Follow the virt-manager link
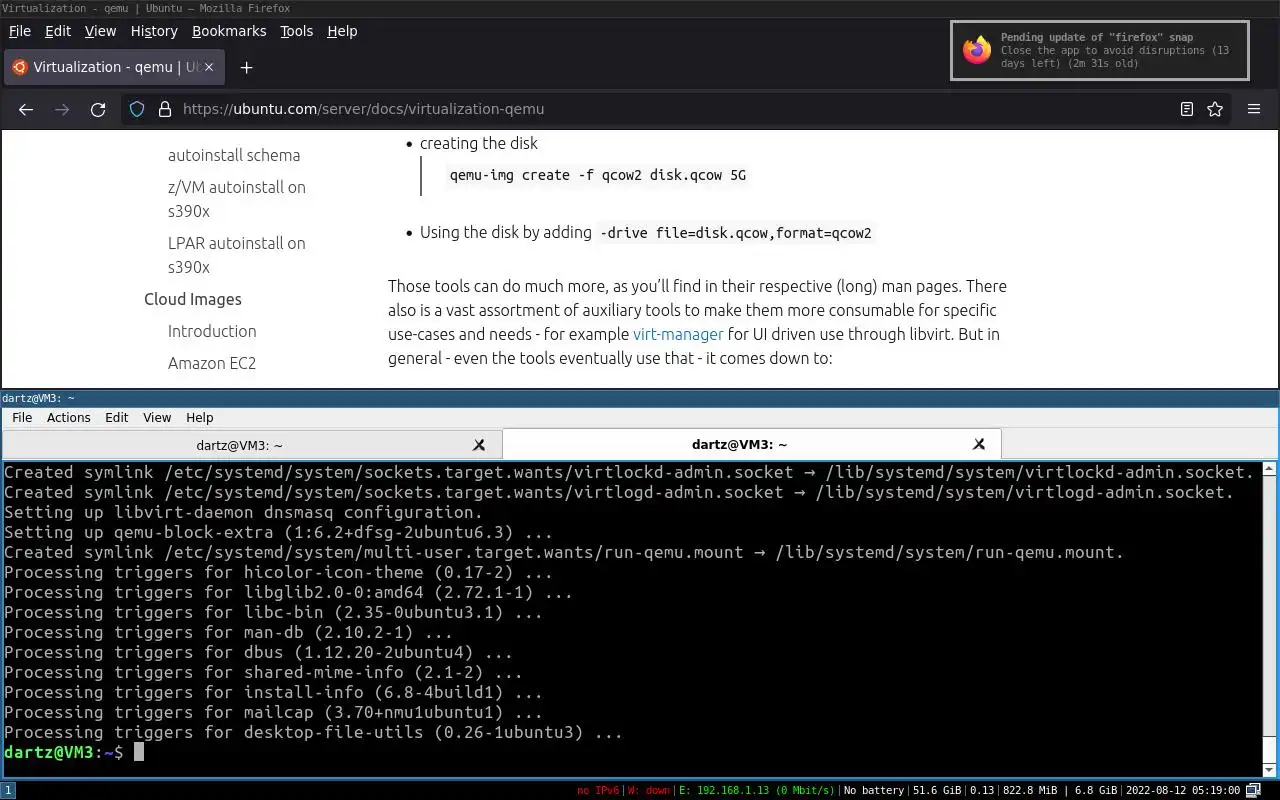Screen dimensions: 1280x800 (x=678, y=334)
